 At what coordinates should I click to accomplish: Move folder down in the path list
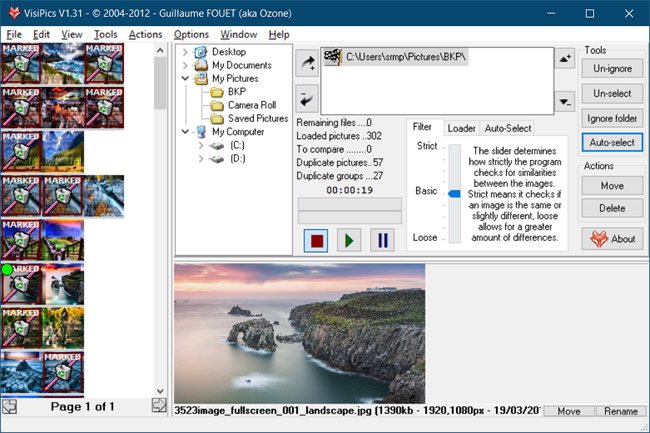point(564,100)
